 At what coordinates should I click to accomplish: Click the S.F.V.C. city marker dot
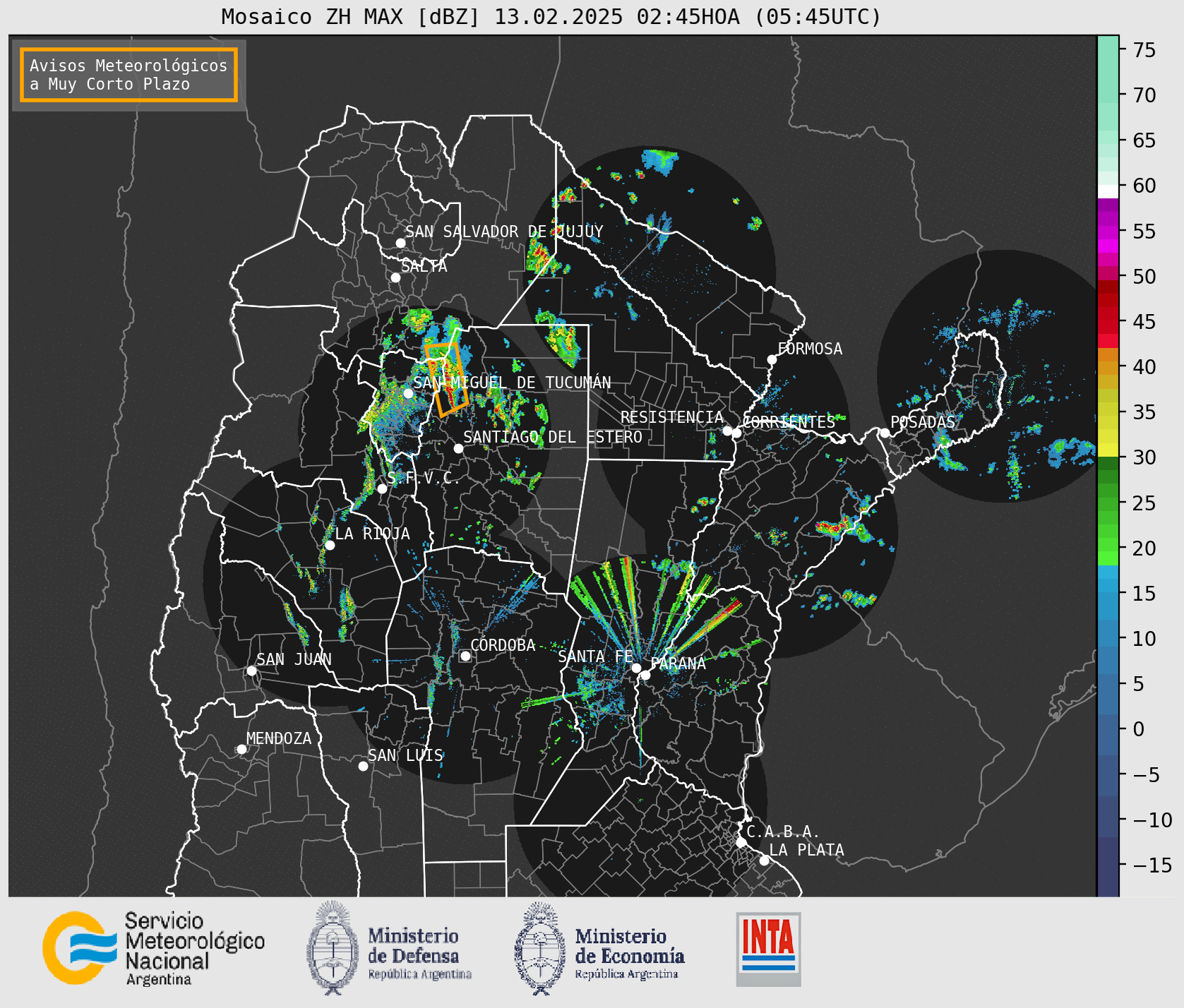[x=382, y=488]
